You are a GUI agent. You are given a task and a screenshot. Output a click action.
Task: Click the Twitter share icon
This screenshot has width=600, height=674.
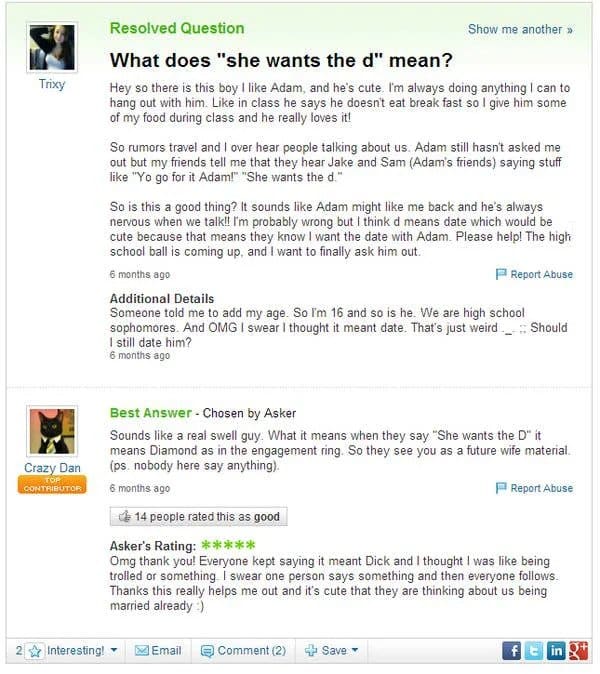(x=533, y=650)
